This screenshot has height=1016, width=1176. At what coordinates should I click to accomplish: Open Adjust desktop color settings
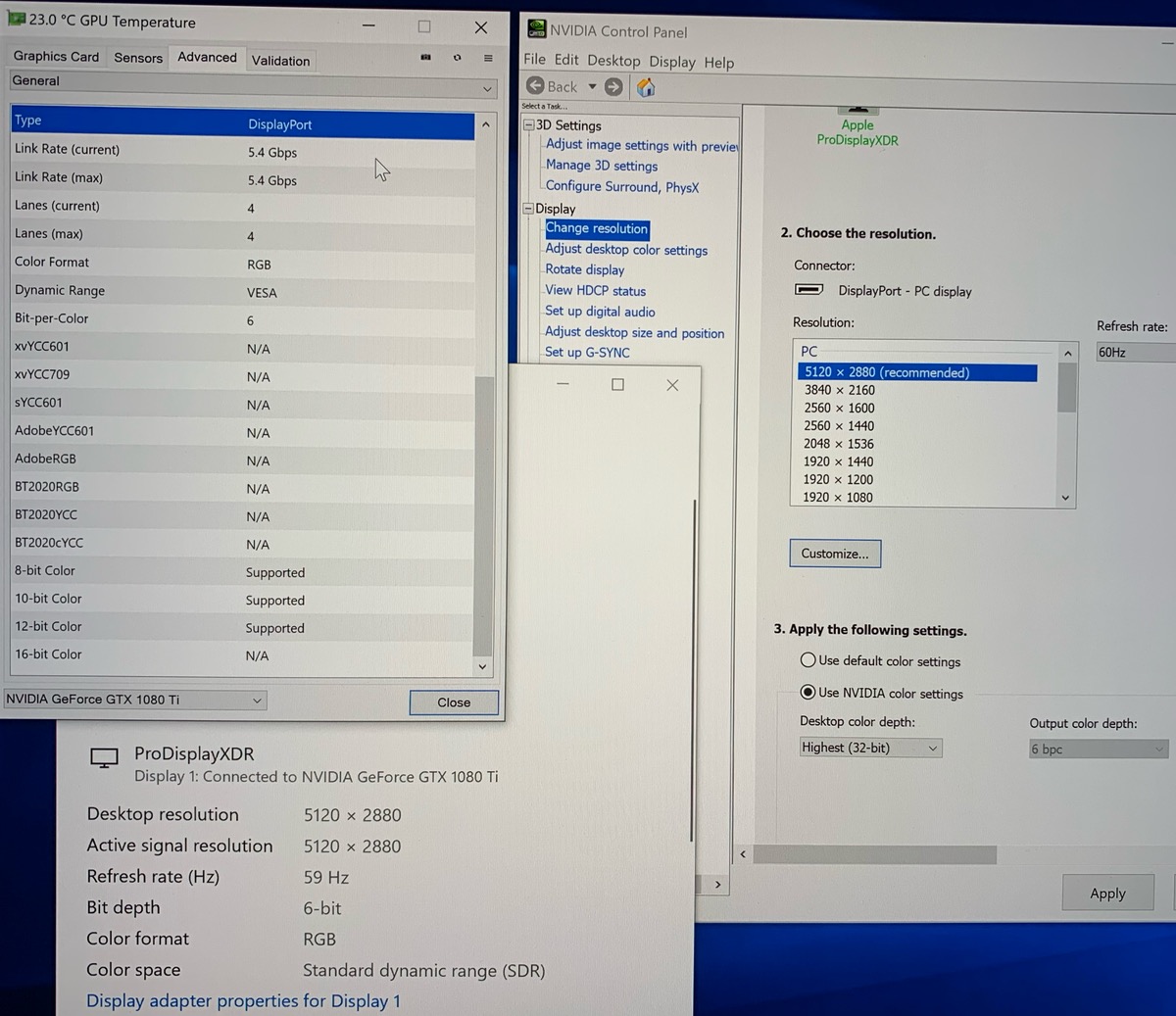tap(626, 250)
